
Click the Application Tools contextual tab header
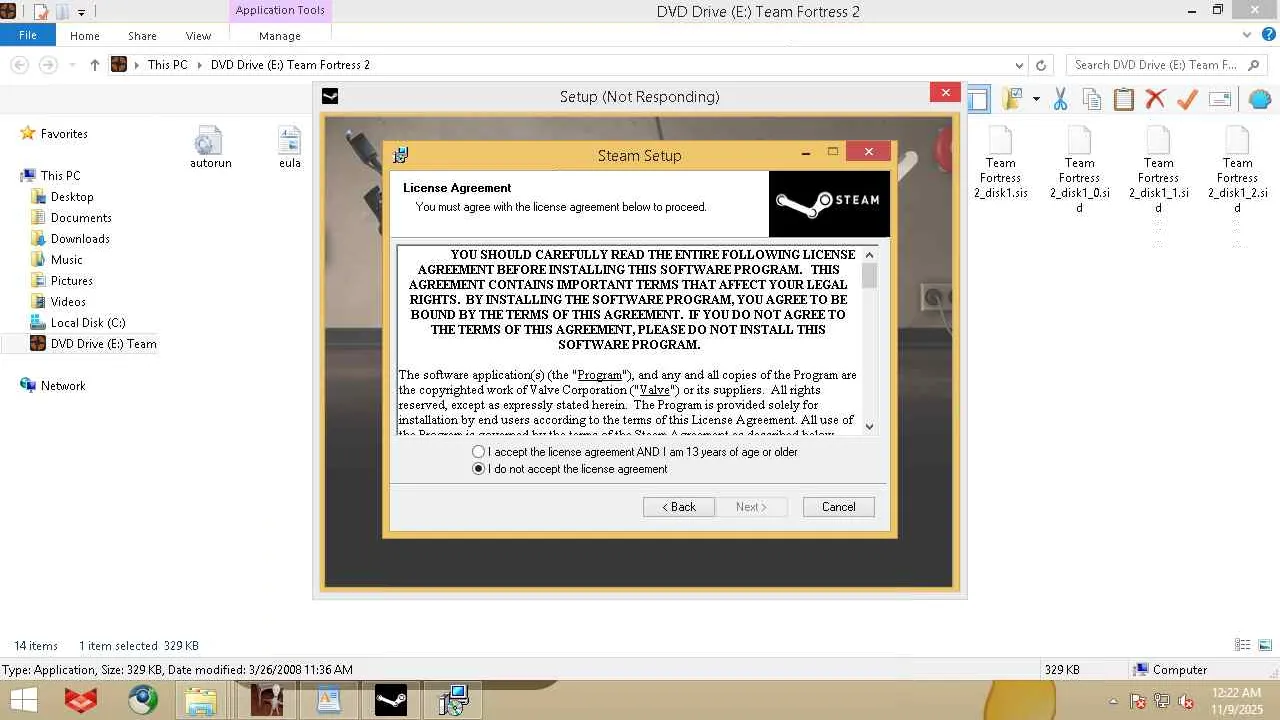tap(280, 11)
